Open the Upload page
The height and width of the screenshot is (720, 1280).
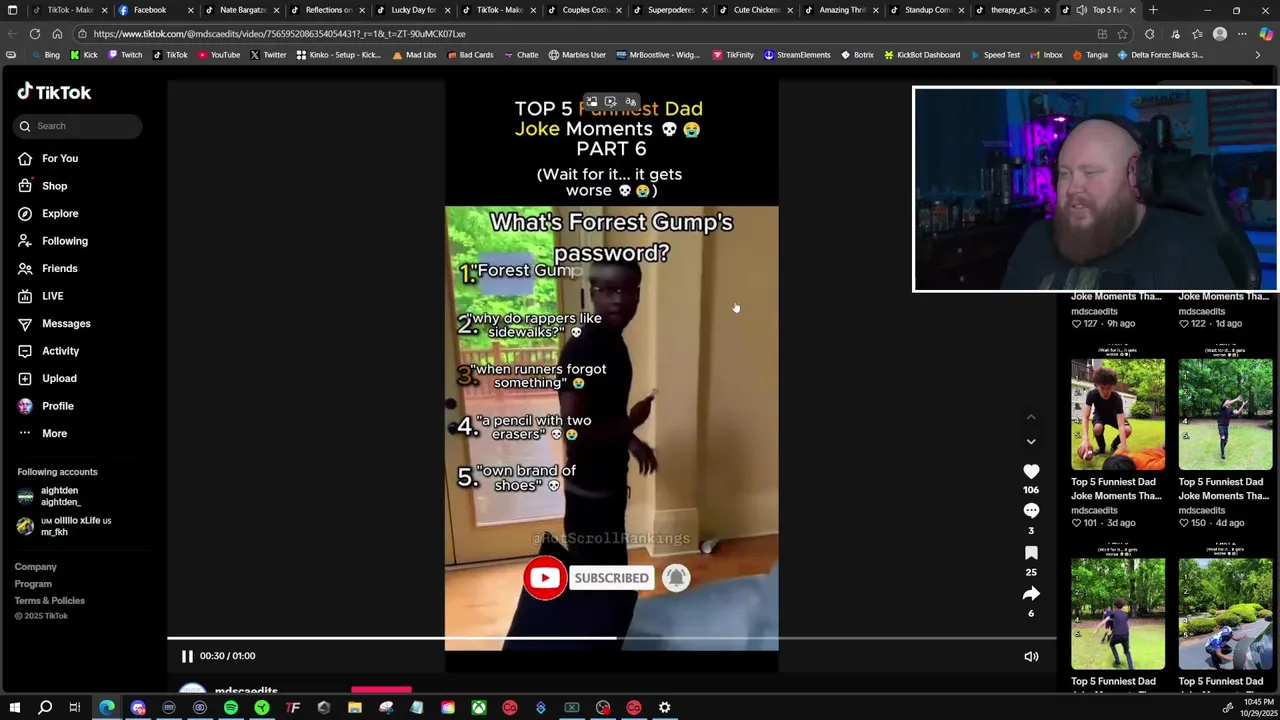[47, 378]
